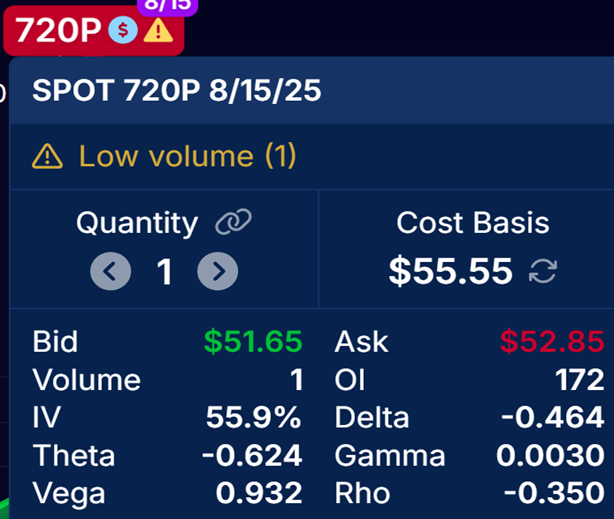Image resolution: width=614 pixels, height=519 pixels.
Task: Refresh cost basis with circular arrows icon
Action: (543, 271)
